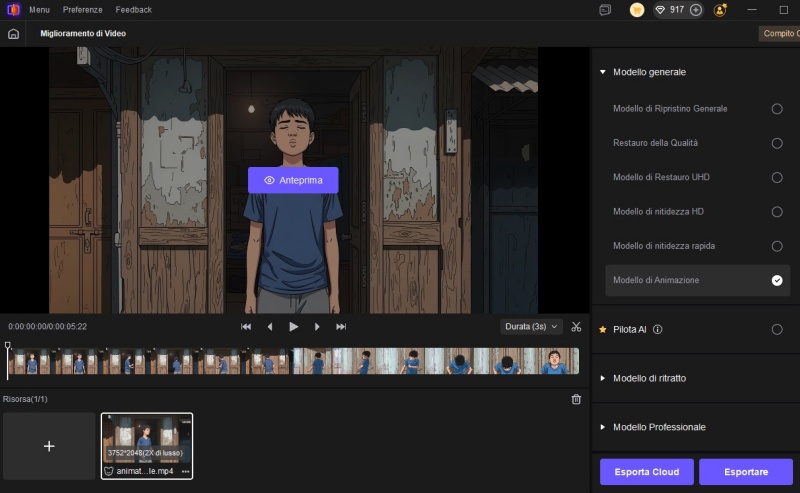Click the user account icon
The height and width of the screenshot is (493, 800).
(x=720, y=10)
